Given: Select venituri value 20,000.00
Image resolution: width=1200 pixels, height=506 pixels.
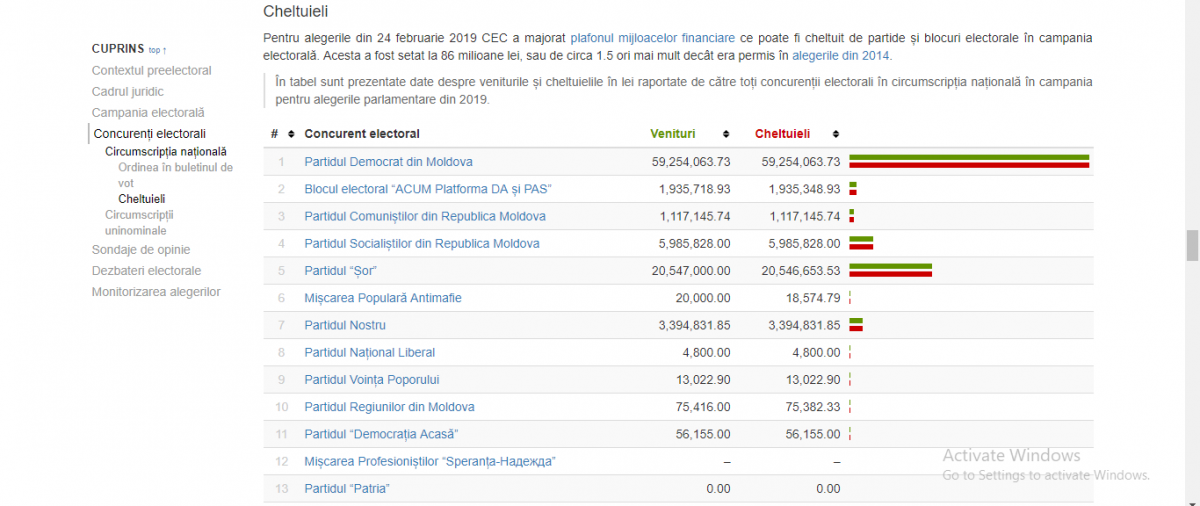Looking at the screenshot, I should (x=703, y=298).
